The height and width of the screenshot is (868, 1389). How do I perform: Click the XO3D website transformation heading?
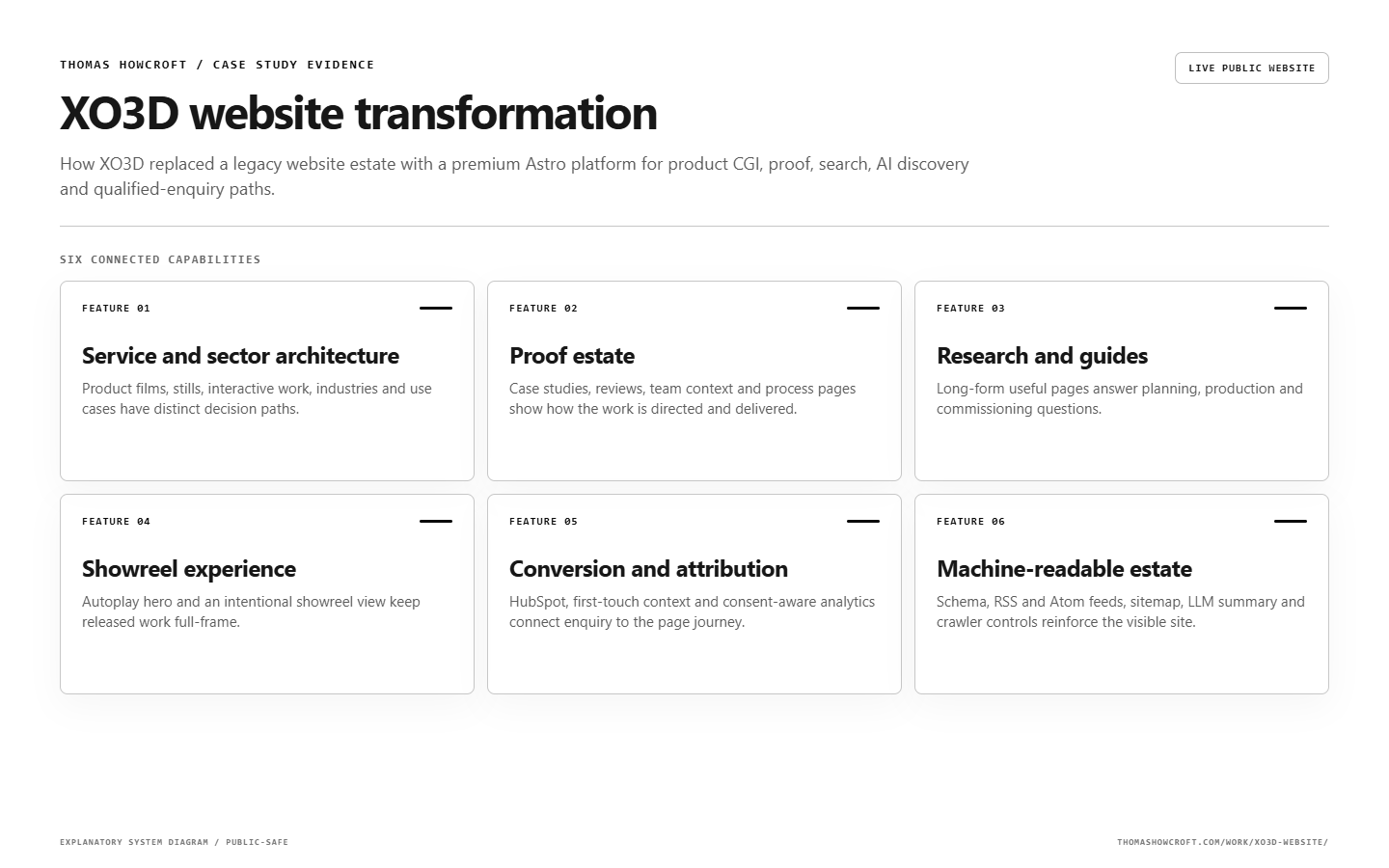click(x=359, y=113)
